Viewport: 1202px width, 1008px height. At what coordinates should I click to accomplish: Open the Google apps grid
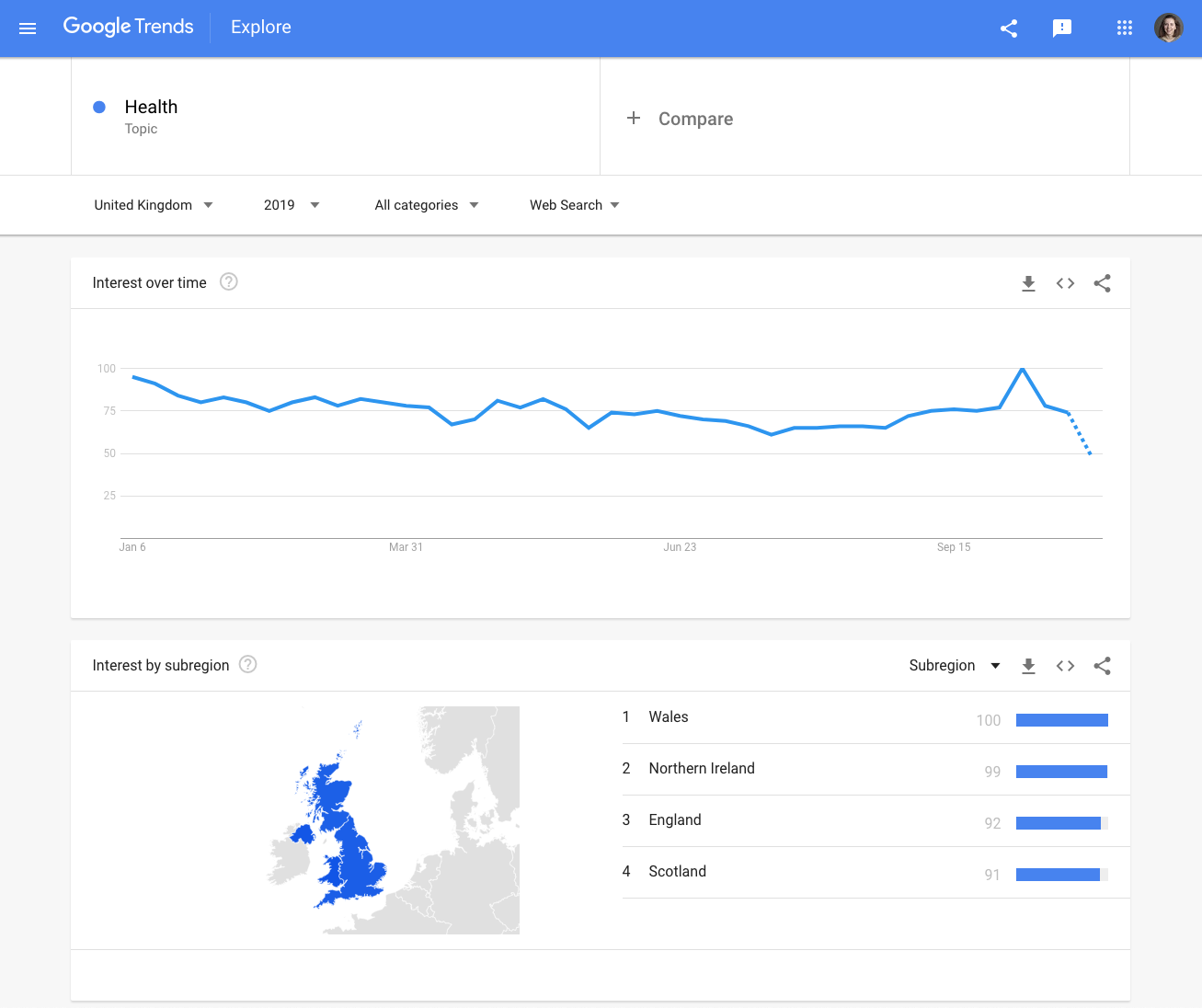[1124, 28]
